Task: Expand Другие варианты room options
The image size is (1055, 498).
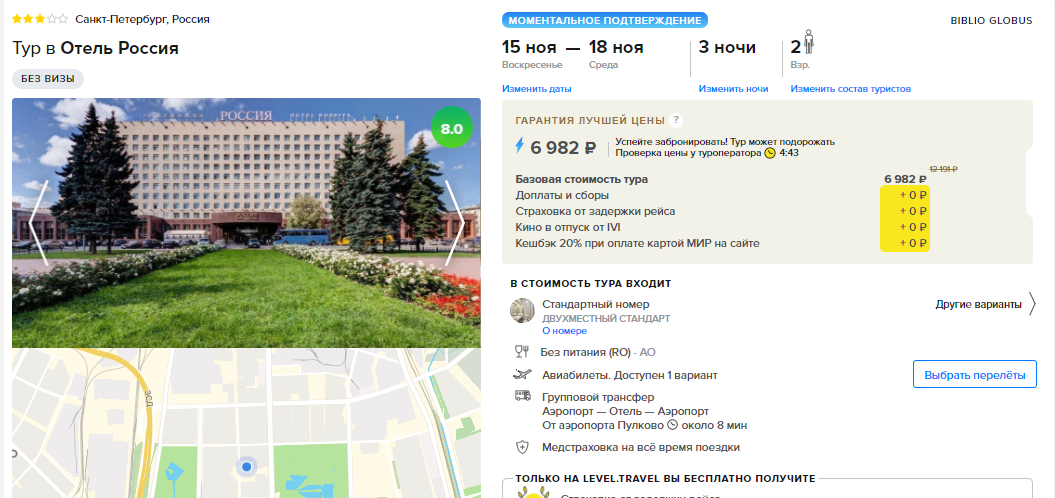Action: point(986,304)
